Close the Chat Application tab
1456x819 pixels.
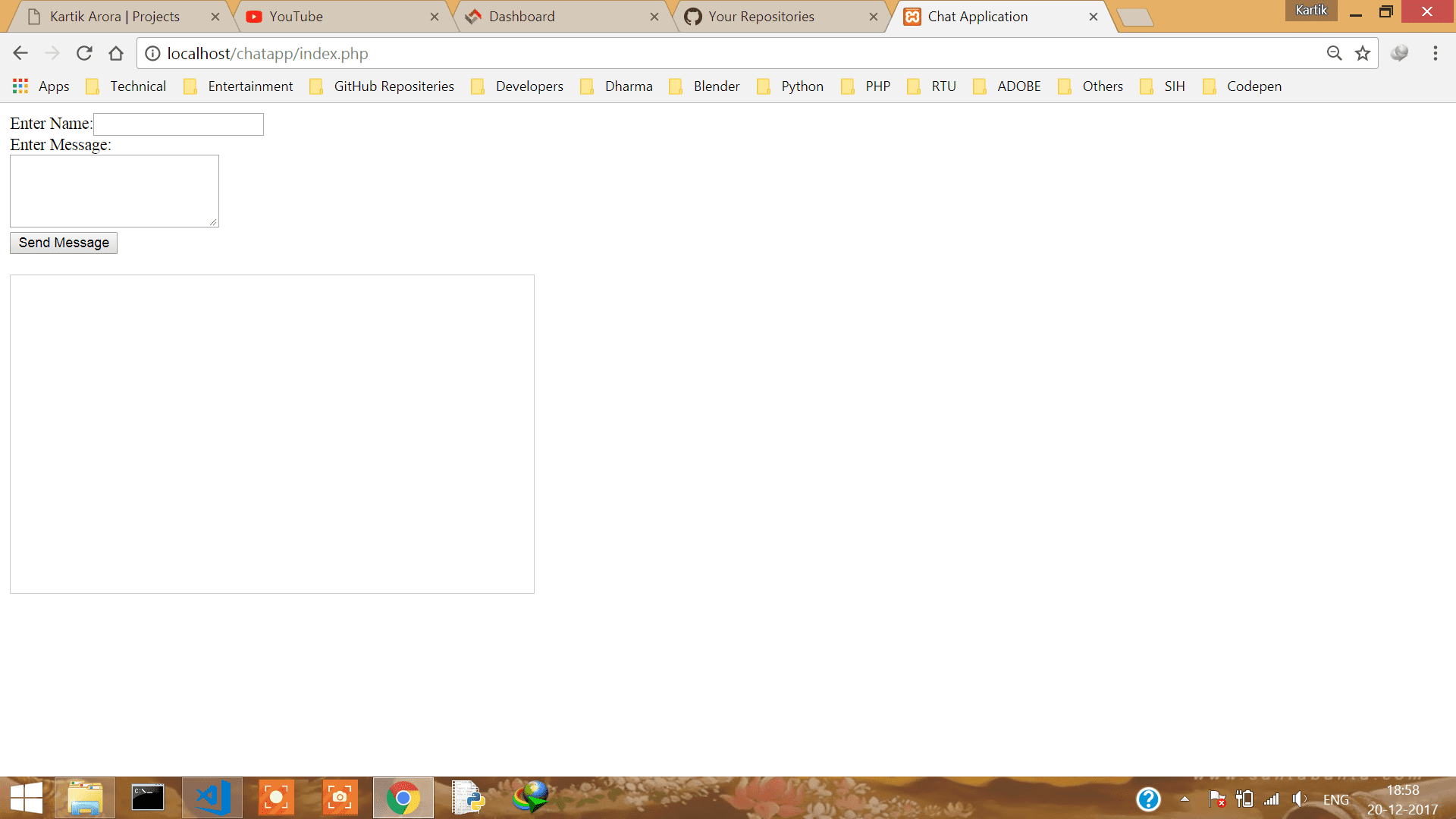(1094, 17)
